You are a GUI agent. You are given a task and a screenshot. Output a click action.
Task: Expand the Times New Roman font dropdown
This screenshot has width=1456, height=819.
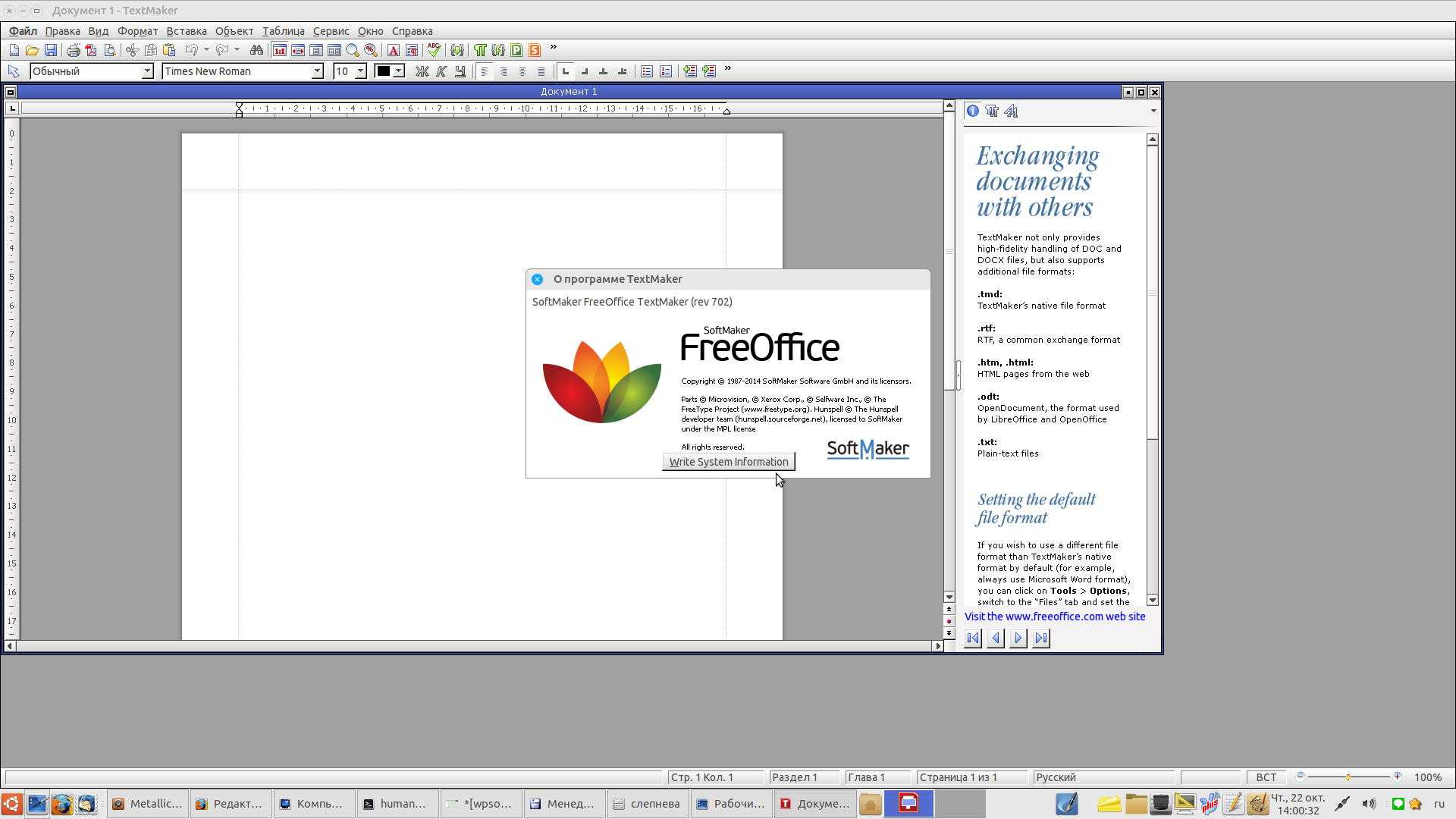pos(317,71)
